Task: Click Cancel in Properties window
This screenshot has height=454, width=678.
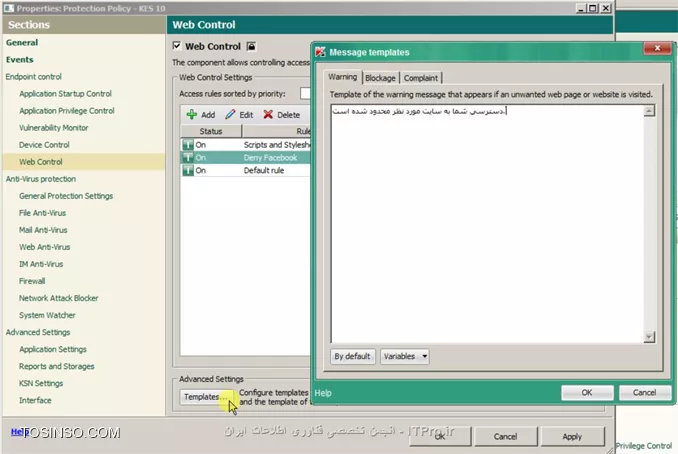Action: pyautogui.click(x=505, y=437)
